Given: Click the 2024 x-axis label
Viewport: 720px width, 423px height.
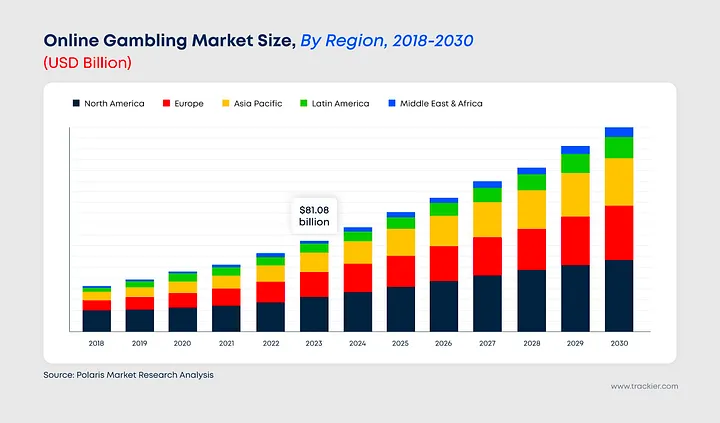Looking at the screenshot, I should coord(358,343).
